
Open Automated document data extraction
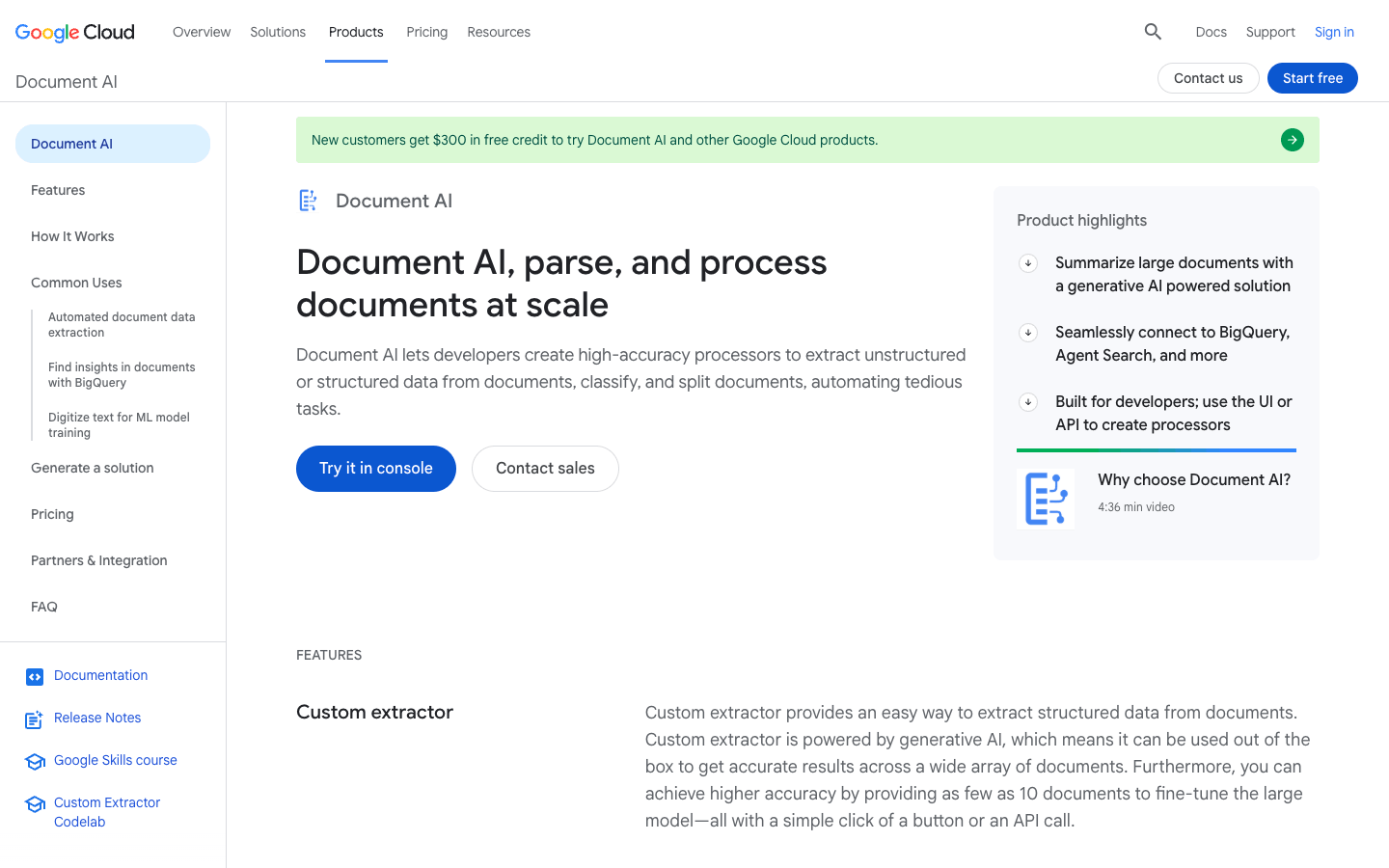(122, 325)
